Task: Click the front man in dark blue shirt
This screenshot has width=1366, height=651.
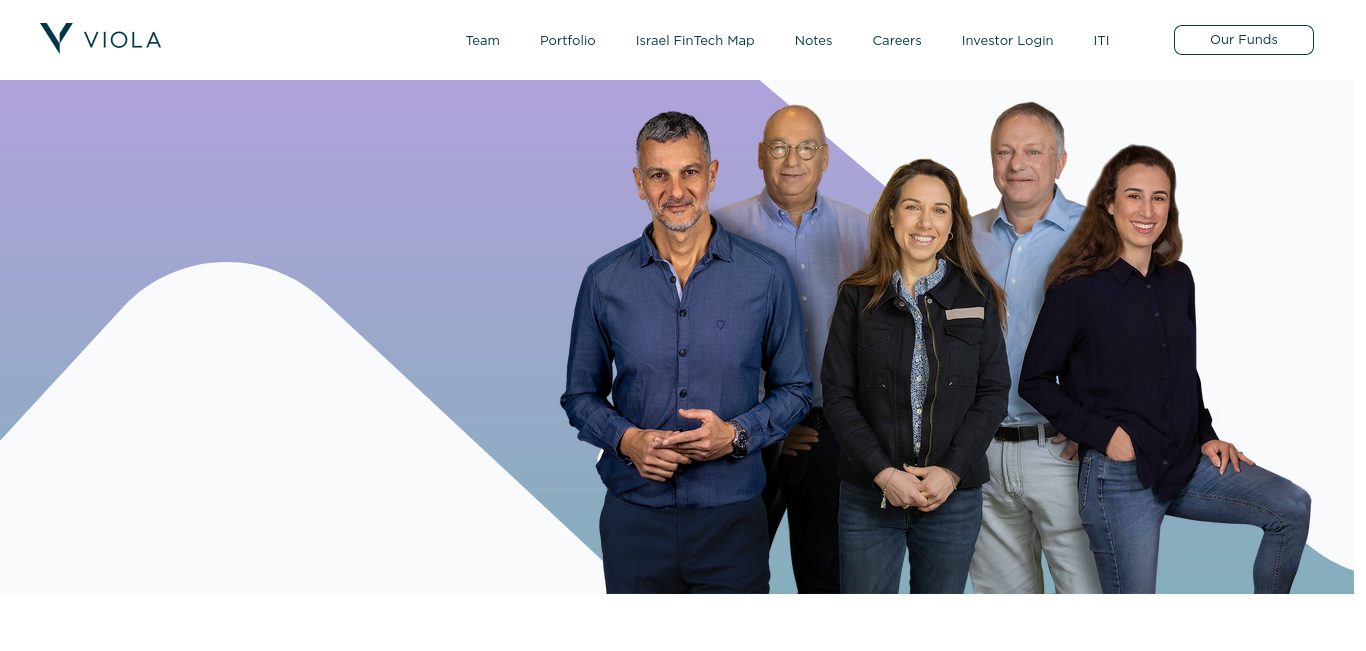Action: click(x=685, y=360)
